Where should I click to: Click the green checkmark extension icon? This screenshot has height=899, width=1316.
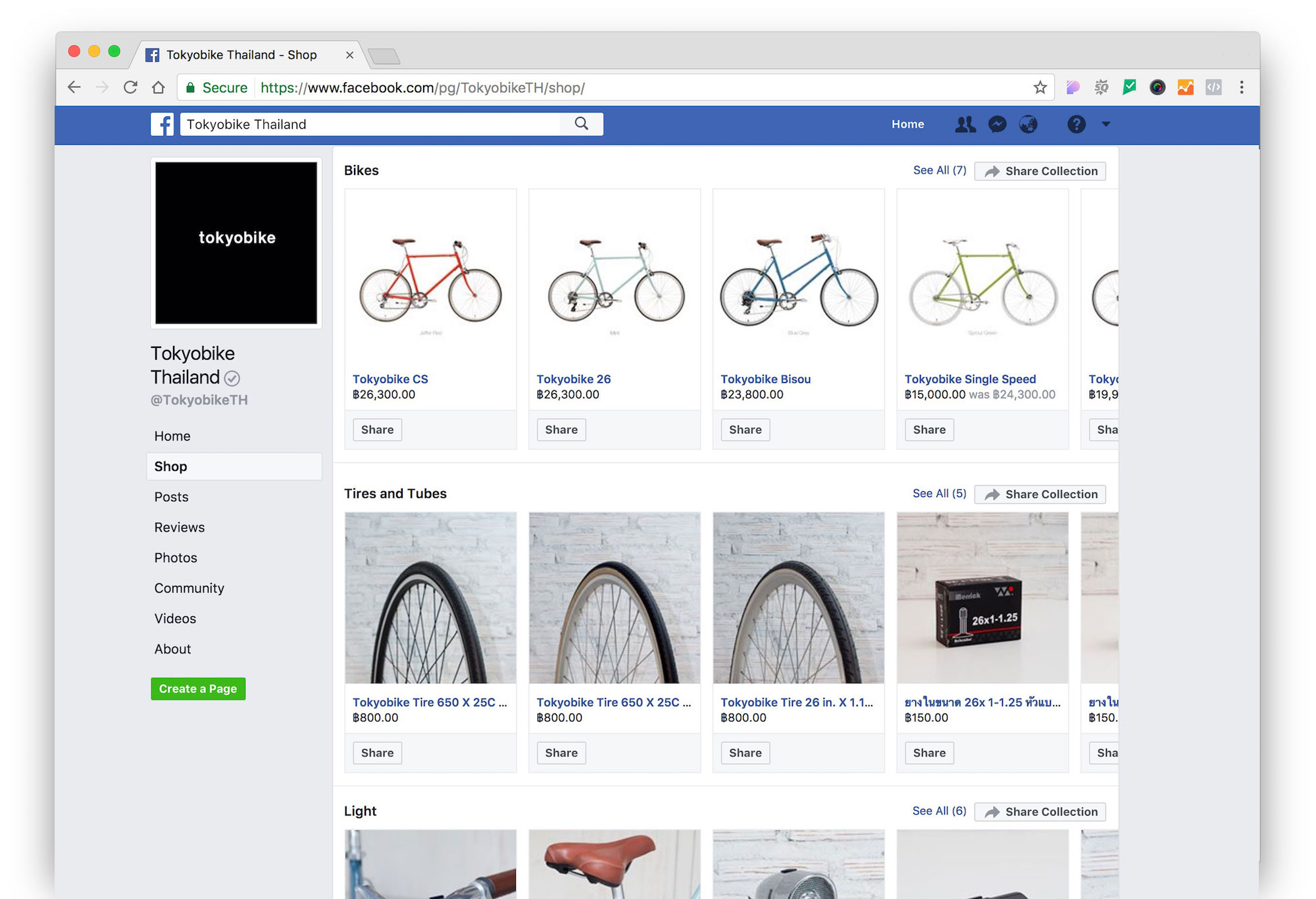tap(1130, 87)
